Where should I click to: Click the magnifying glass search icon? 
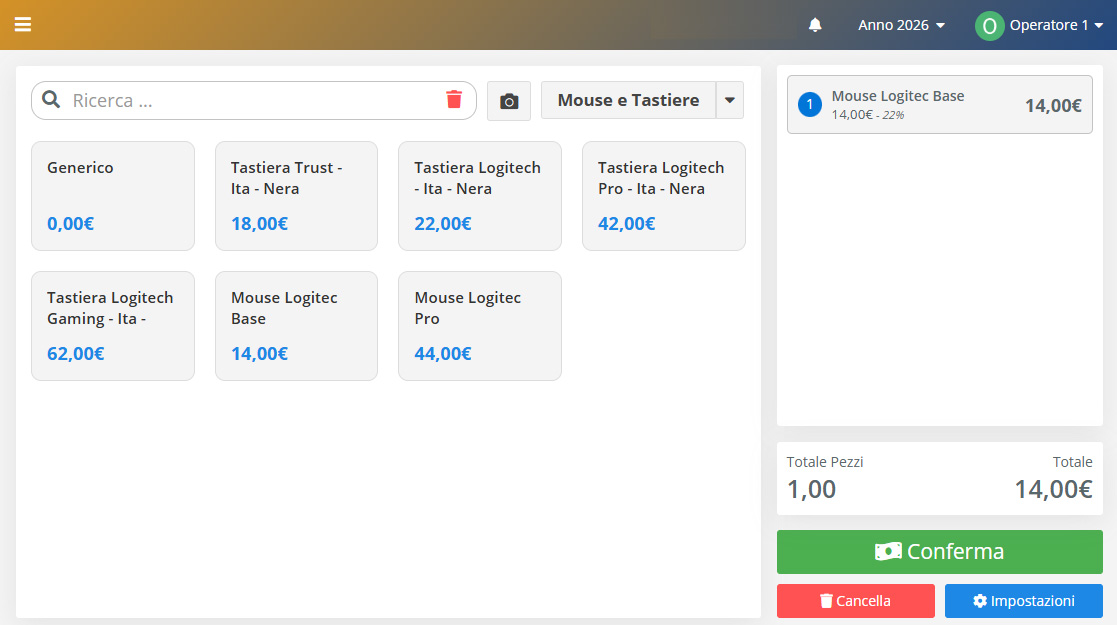click(x=51, y=100)
